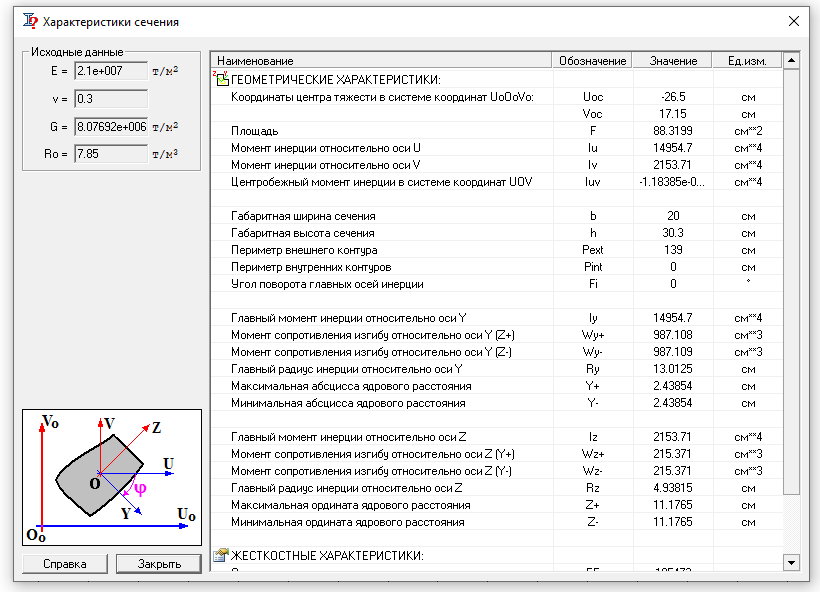Select Периметр внешнего контура row

coord(497,250)
